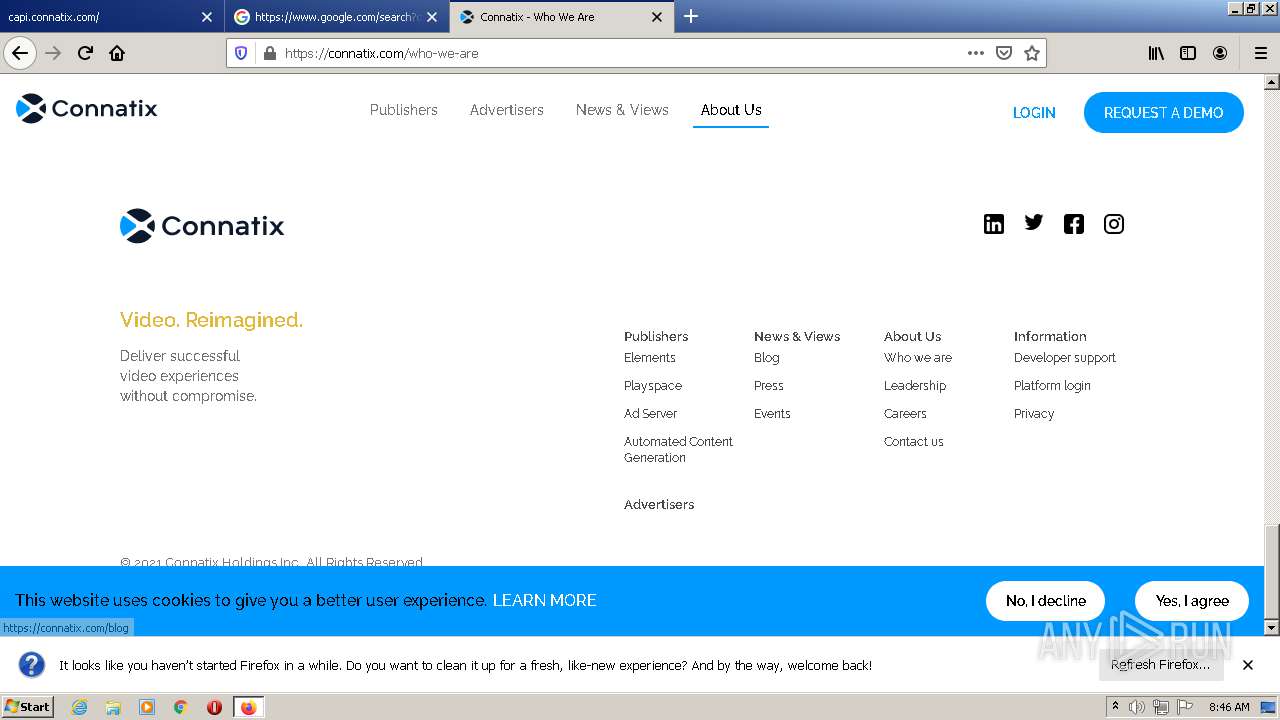Open the Firefox Library icon
1280x720 pixels.
1156,53
